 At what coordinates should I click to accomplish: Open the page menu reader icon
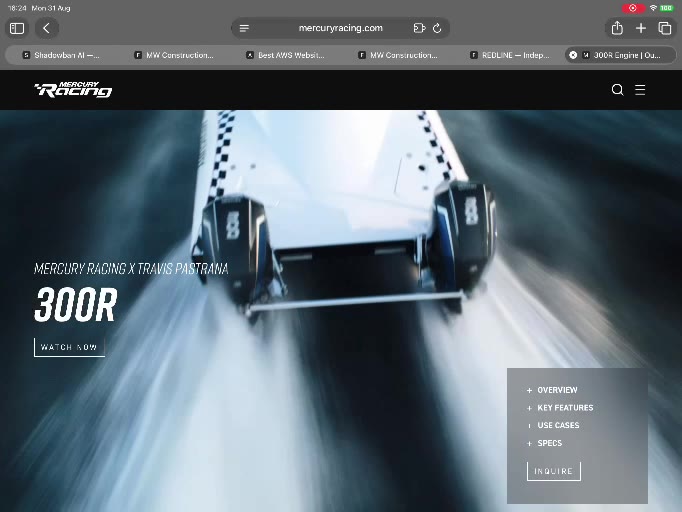tap(244, 28)
